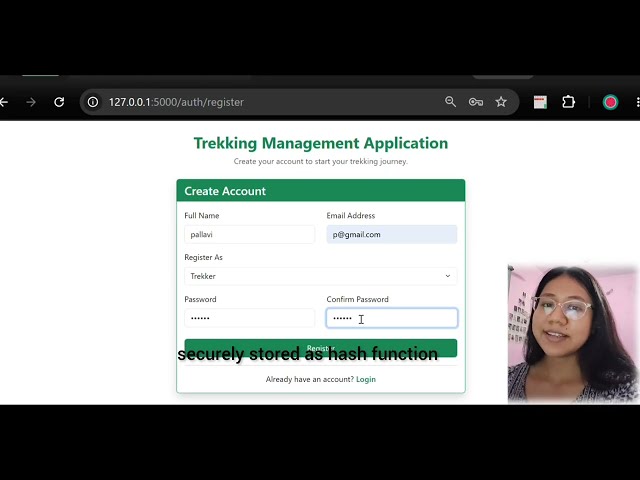Click the Full Name field containing pallavi
The width and height of the screenshot is (640, 480).
coord(249,235)
